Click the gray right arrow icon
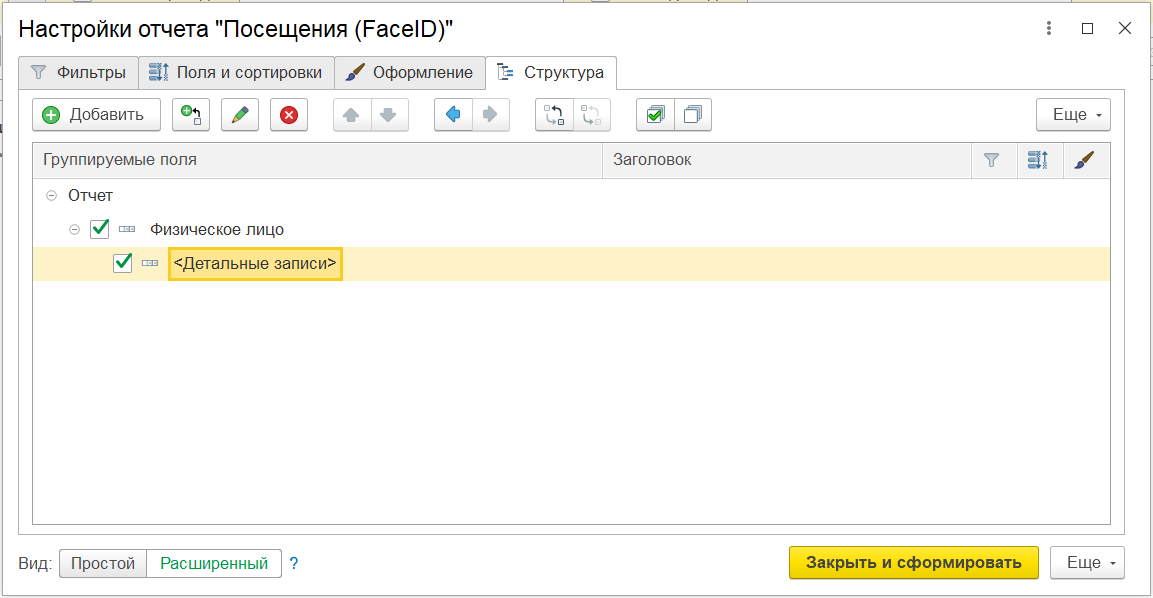The width and height of the screenshot is (1153, 598). pos(490,115)
